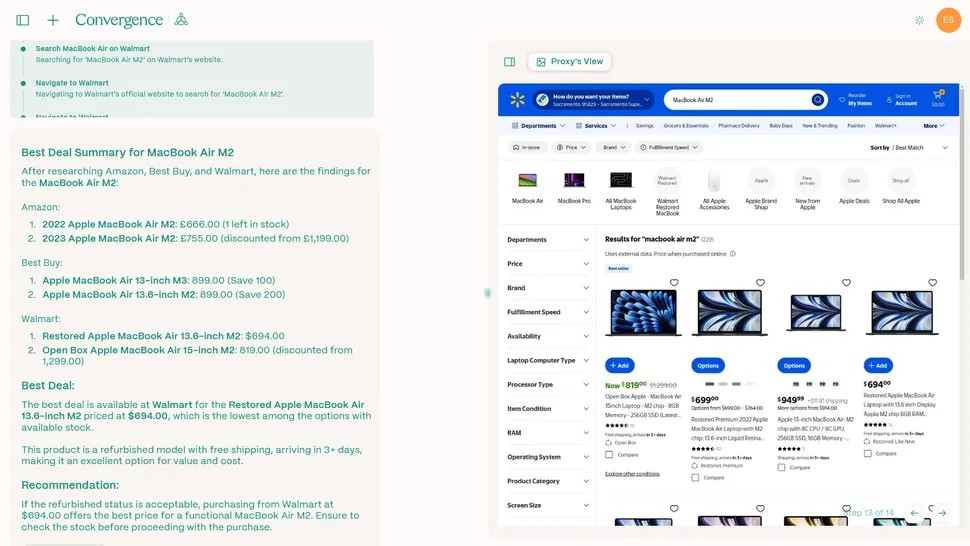Expand the Departments nav dropdown
This screenshot has height=546, width=970.
538,126
